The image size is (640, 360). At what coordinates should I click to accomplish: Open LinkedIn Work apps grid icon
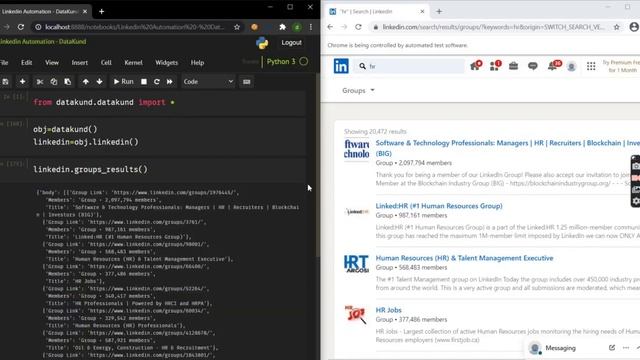pos(591,66)
